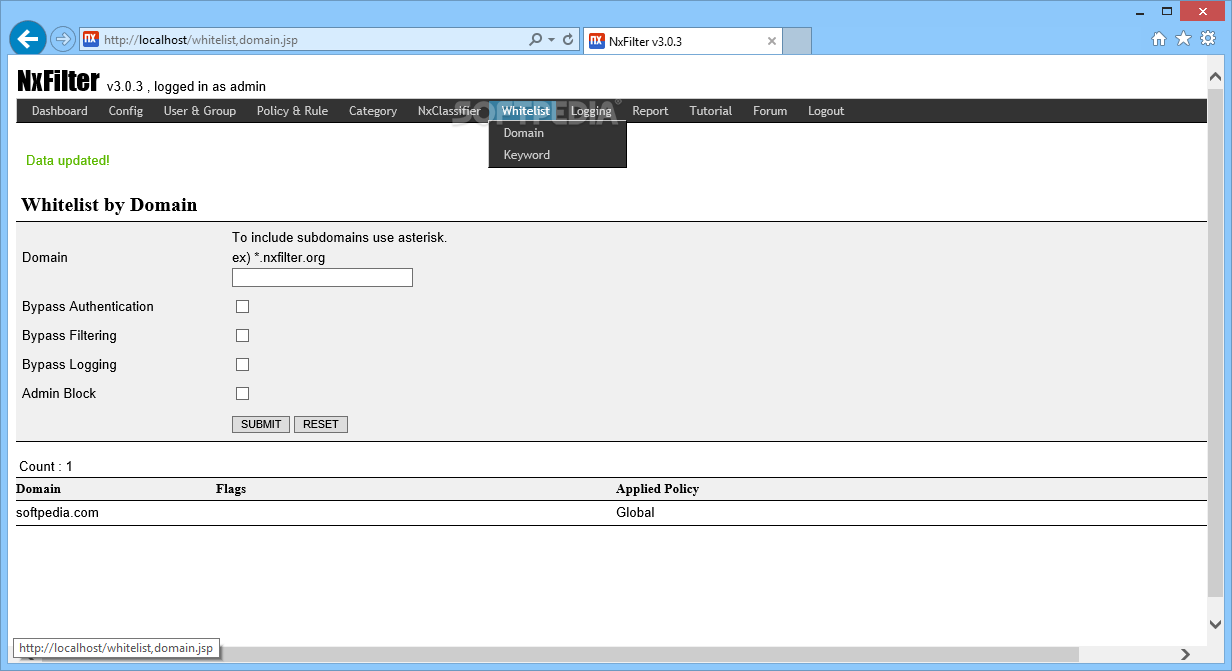Click the vertical scrollbar down arrow
The image size is (1232, 671).
[1216, 623]
